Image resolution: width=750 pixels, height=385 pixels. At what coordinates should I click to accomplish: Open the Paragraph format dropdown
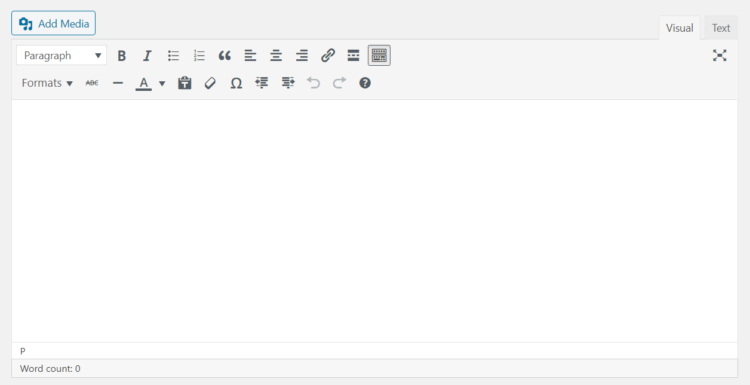(62, 55)
